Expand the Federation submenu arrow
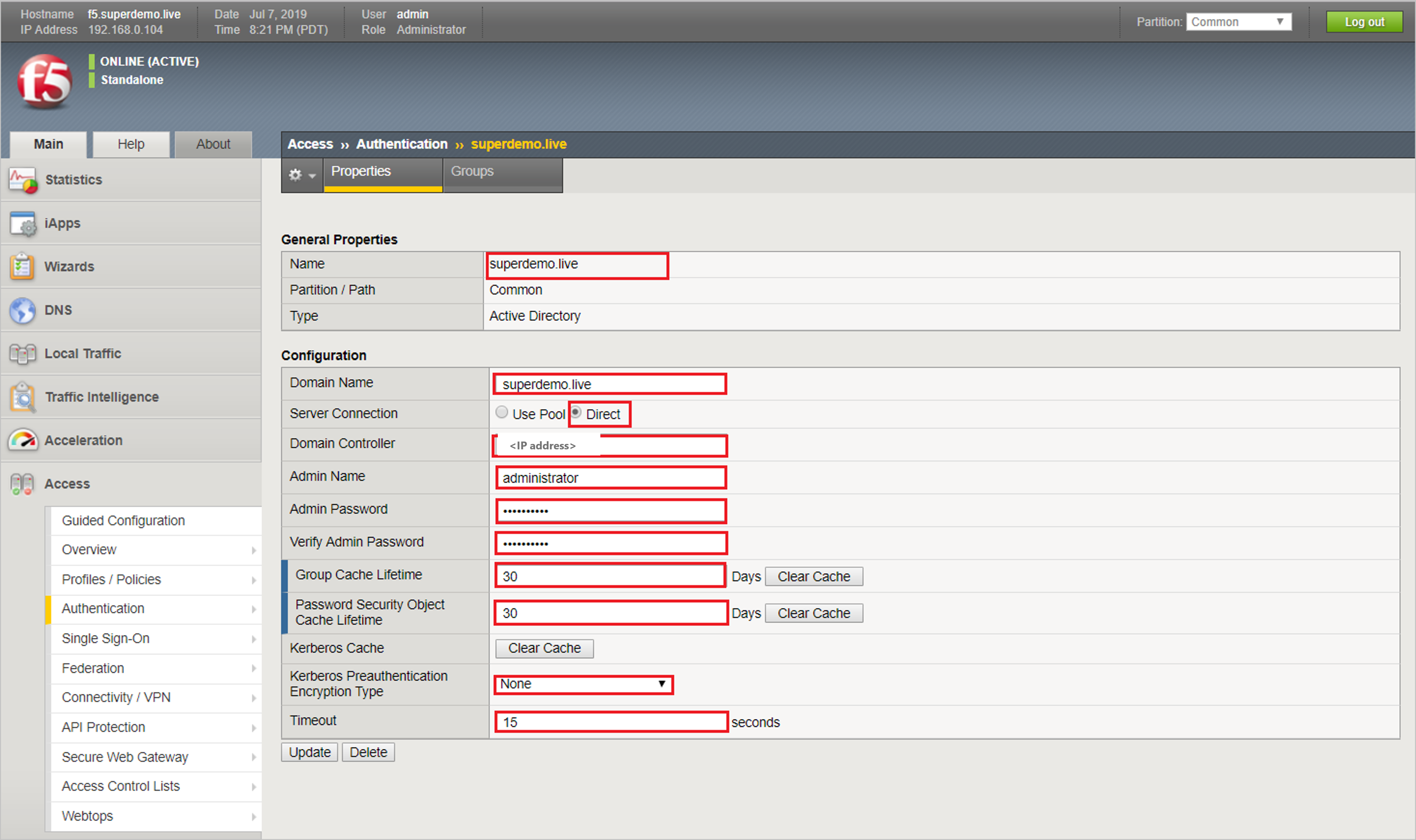This screenshot has width=1416, height=840. [254, 669]
